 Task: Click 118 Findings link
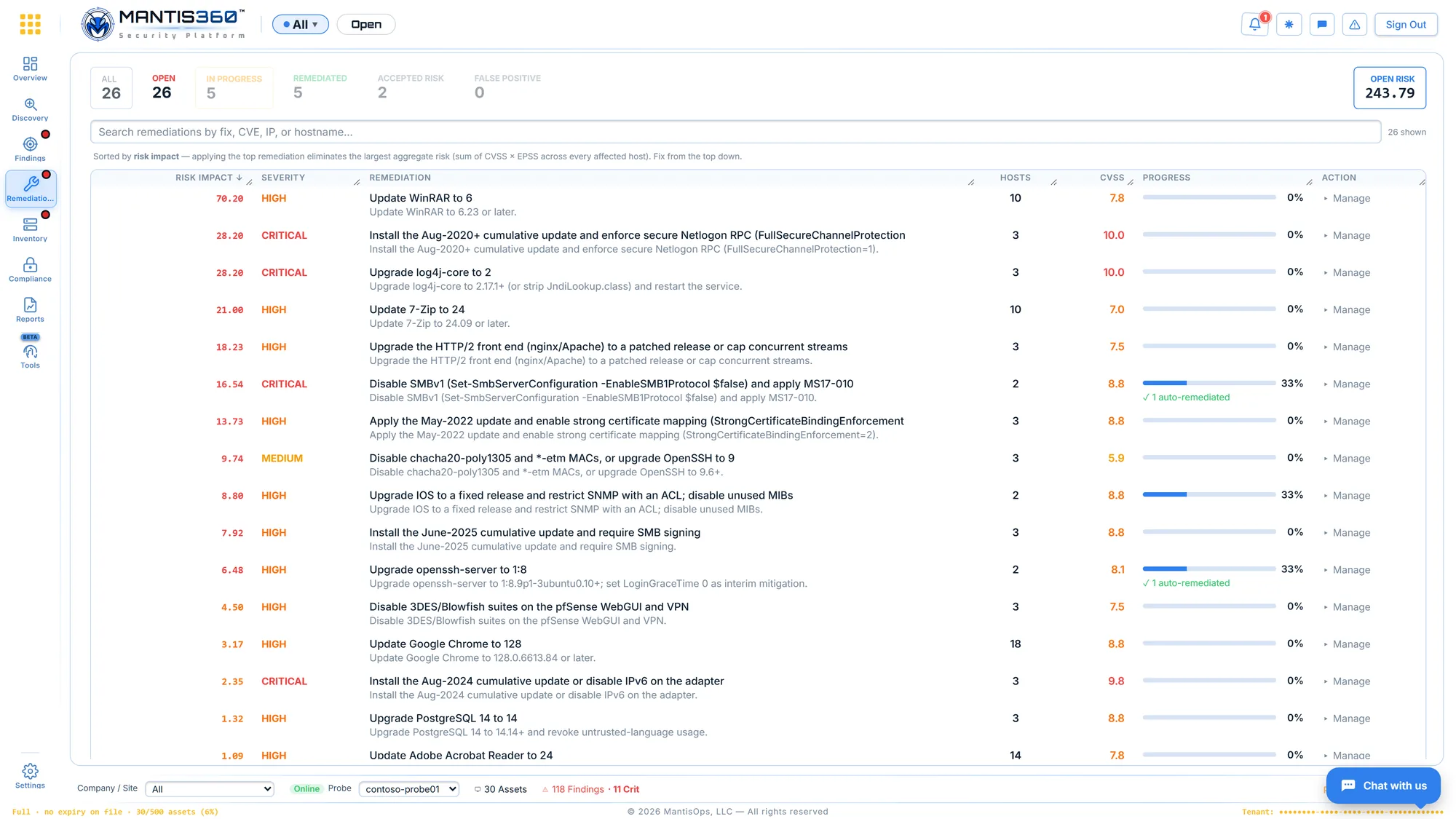578,789
